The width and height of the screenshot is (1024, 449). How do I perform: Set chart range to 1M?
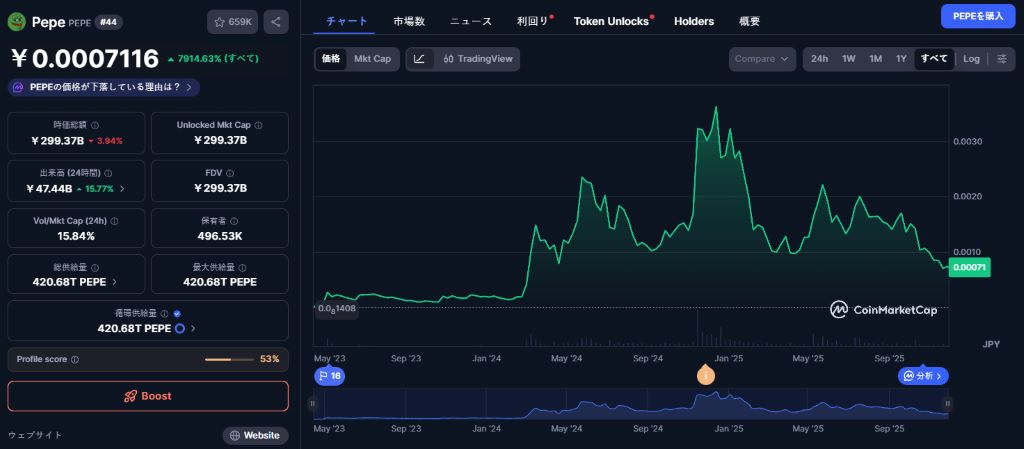pyautogui.click(x=875, y=59)
